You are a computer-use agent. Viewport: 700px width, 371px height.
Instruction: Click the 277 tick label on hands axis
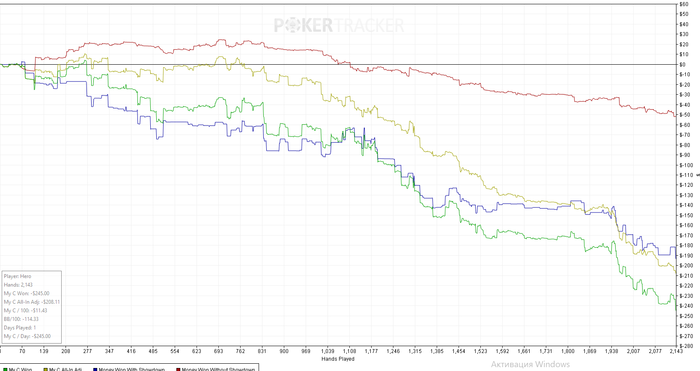click(x=88, y=351)
